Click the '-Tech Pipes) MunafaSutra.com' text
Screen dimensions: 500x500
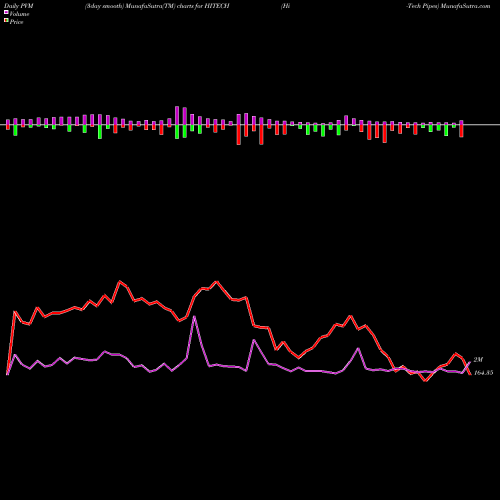(x=448, y=6)
